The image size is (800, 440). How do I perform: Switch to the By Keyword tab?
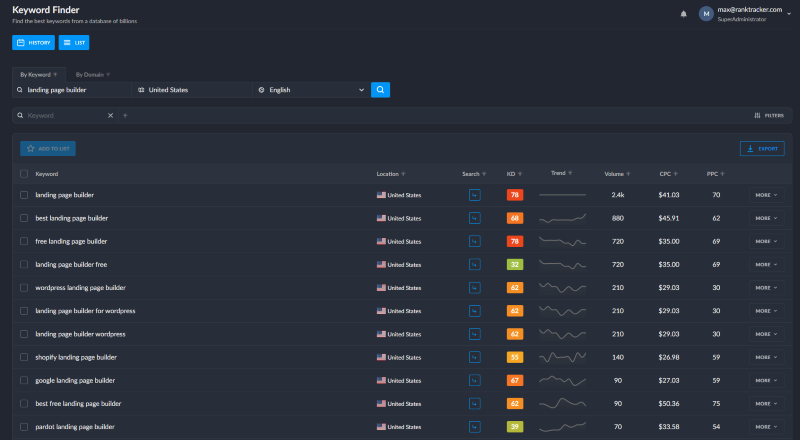pyautogui.click(x=39, y=75)
